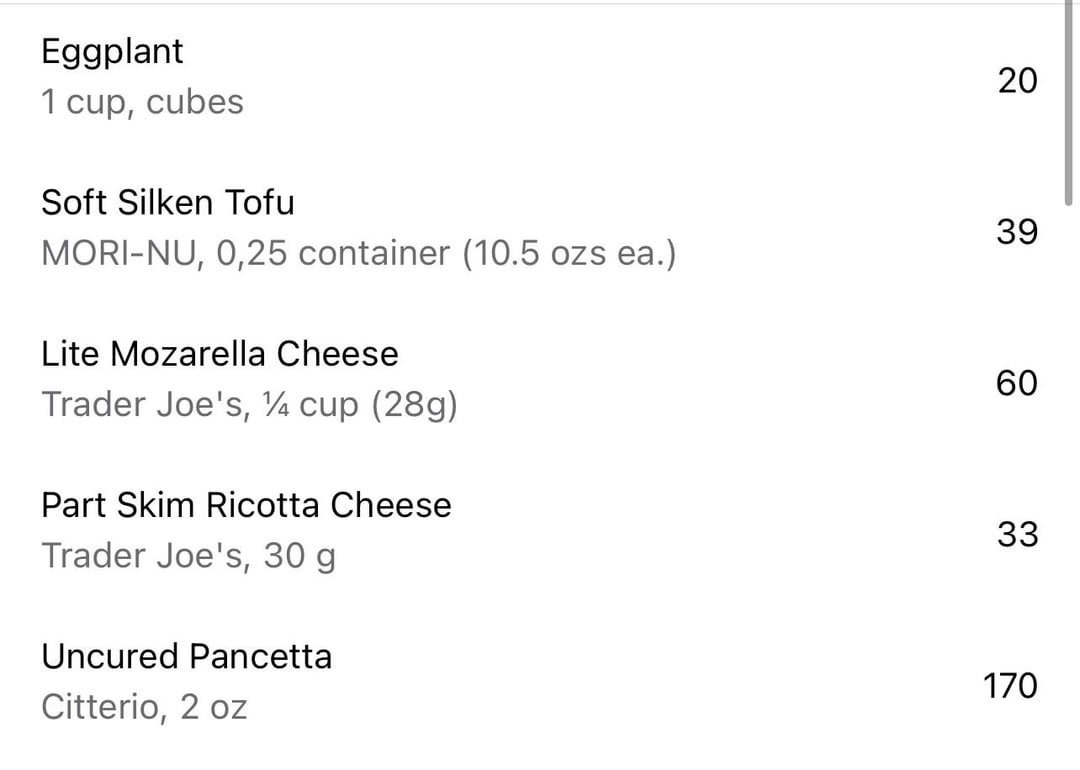1080x770 pixels.
Task: Tap the "2 oz" pancetta serving size
Action: click(x=213, y=708)
